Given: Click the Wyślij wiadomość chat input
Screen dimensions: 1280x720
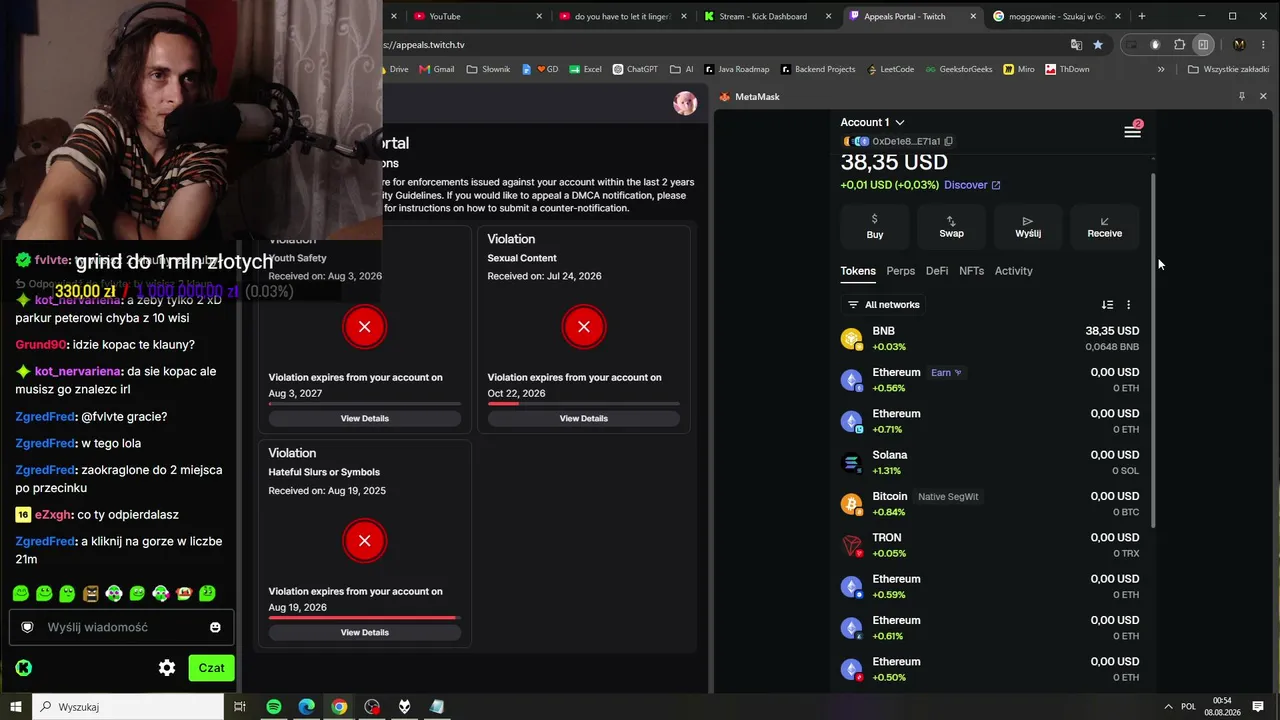Looking at the screenshot, I should 121,627.
